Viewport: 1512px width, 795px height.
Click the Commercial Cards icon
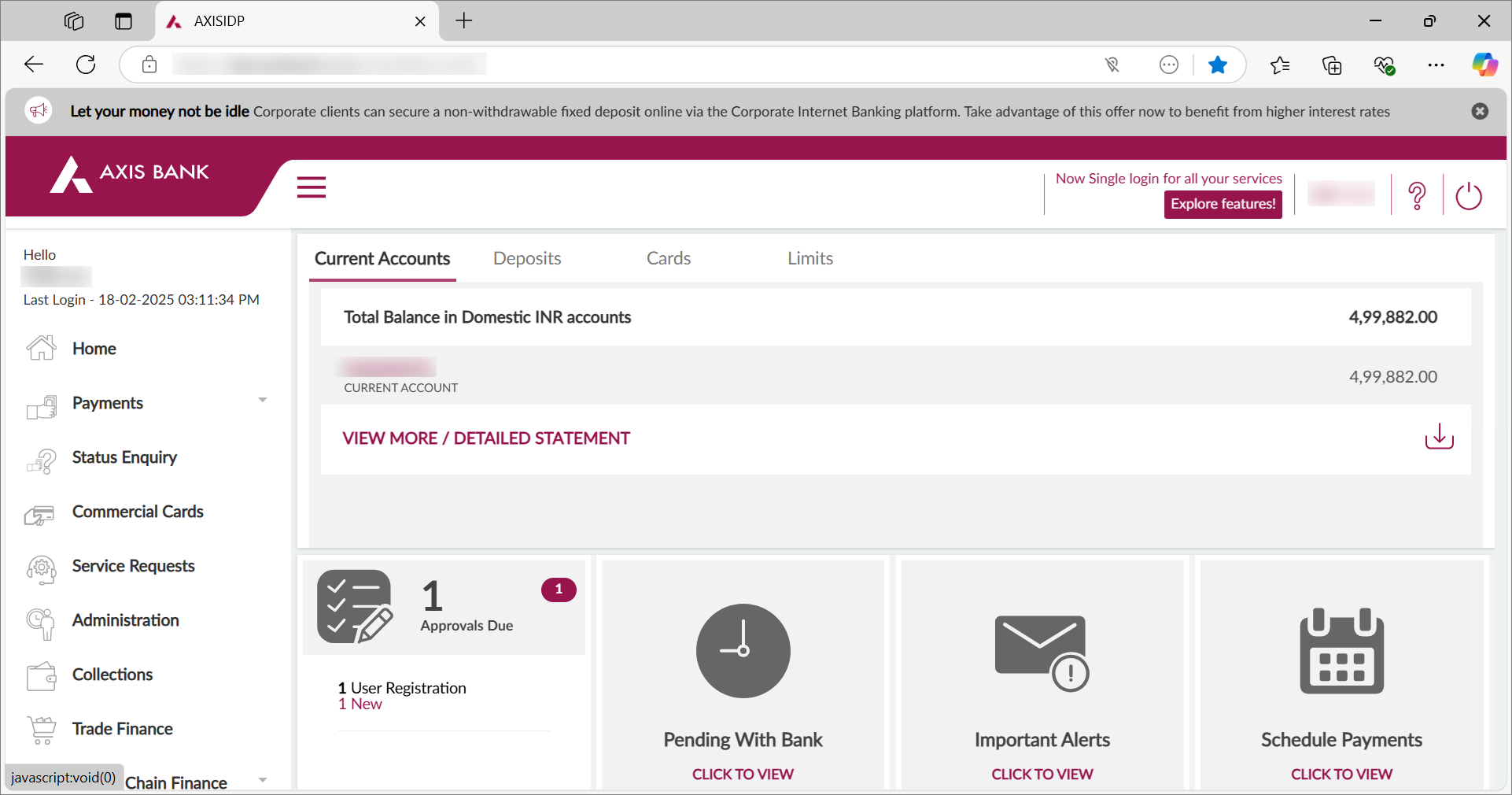pos(40,515)
